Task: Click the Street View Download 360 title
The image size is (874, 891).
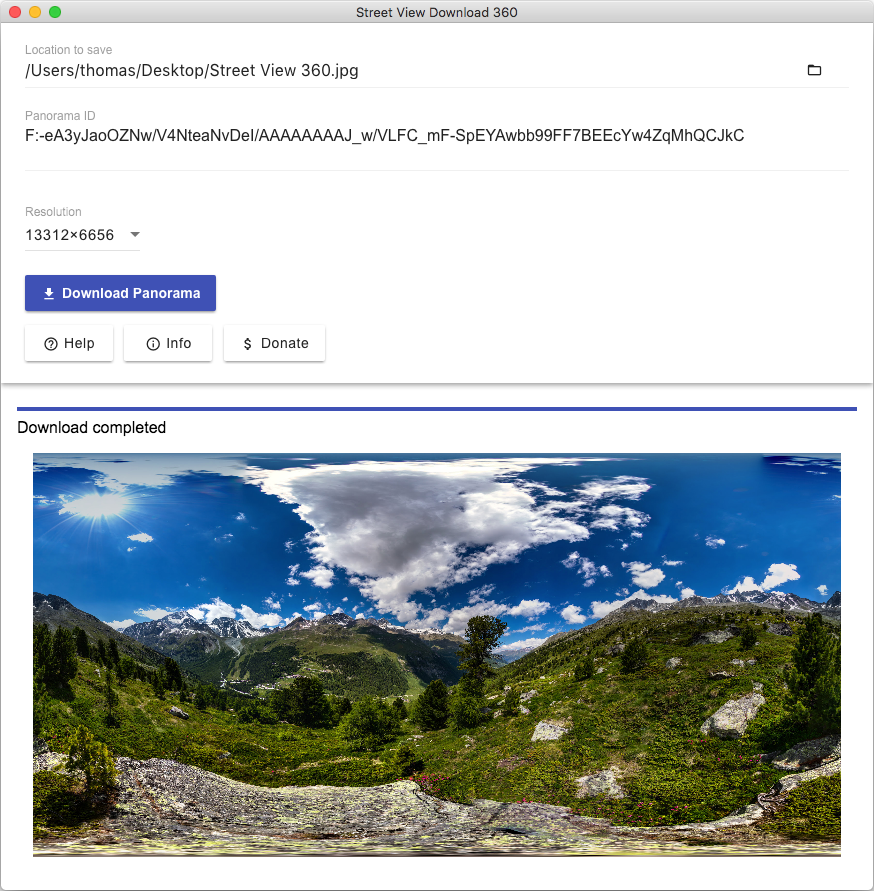Action: tap(436, 12)
